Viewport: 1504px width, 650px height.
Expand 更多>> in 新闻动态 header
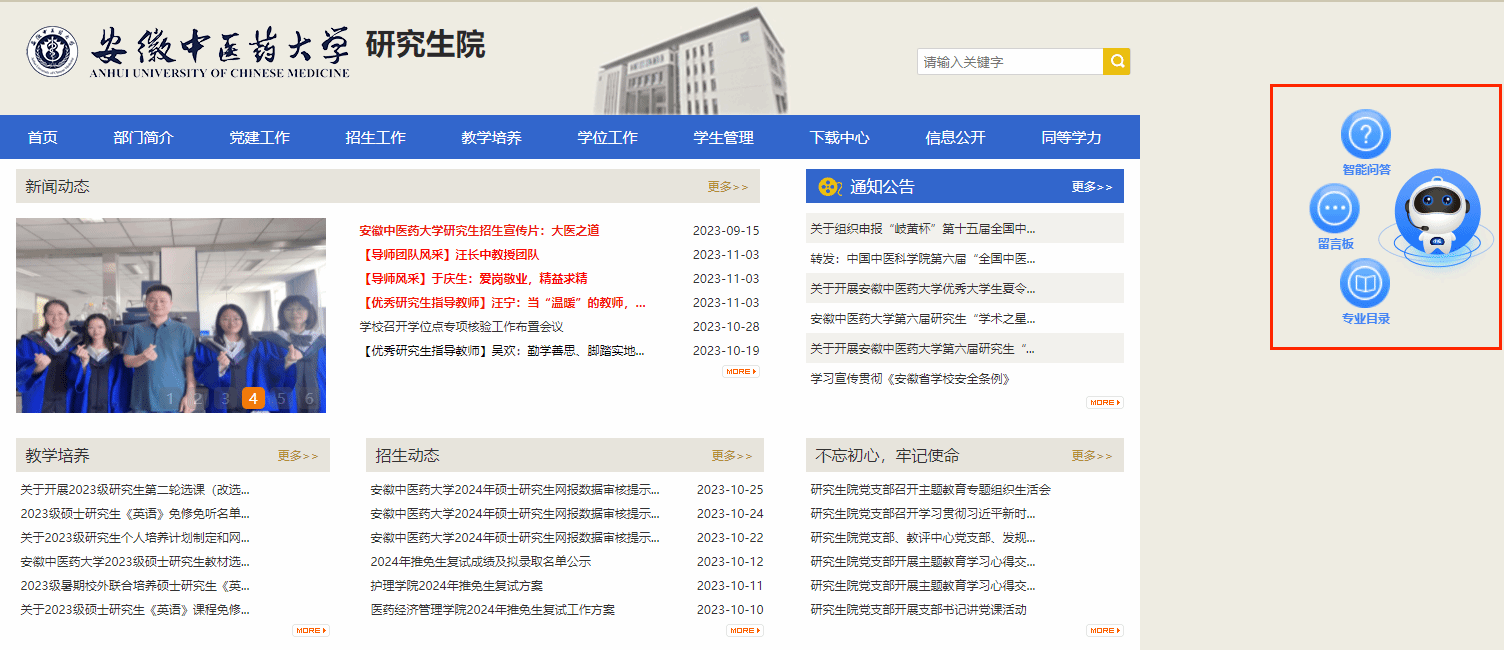(727, 187)
